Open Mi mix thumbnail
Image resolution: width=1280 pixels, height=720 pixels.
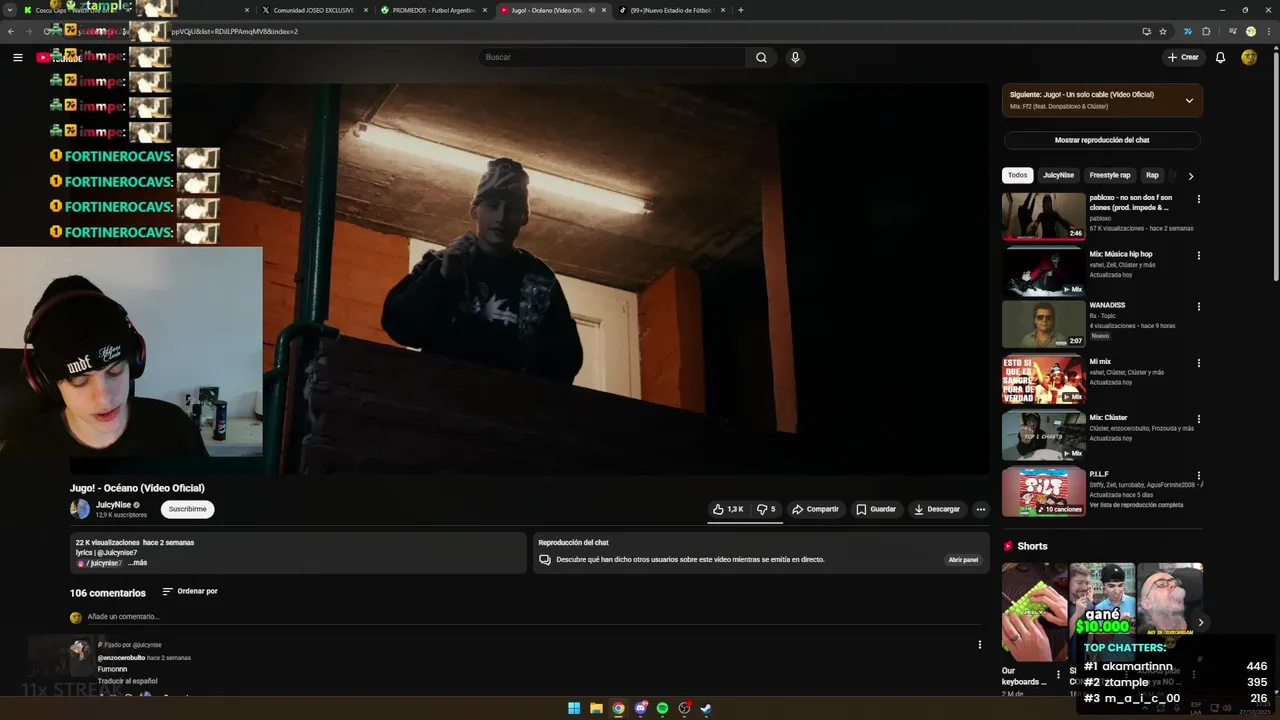[1043, 380]
